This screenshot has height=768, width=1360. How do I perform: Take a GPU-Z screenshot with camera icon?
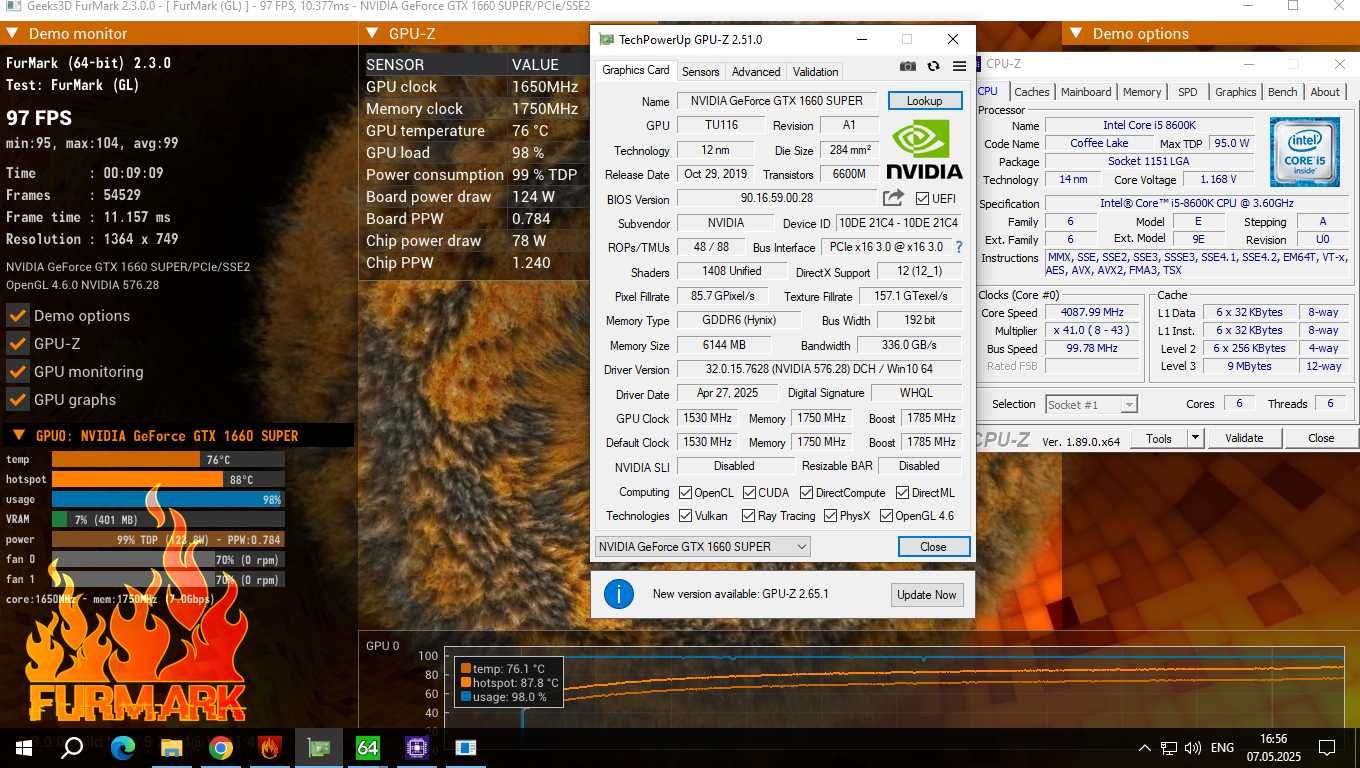[x=907, y=67]
